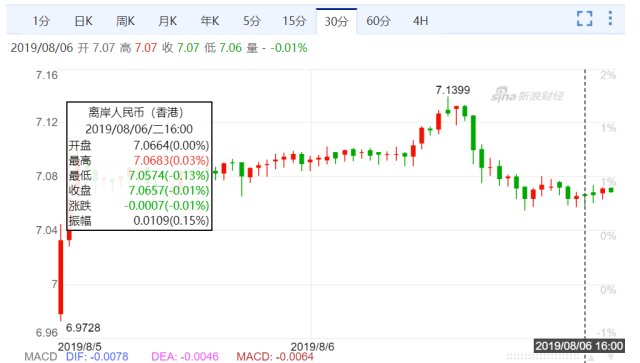Click the MACD indicator name label

click(41, 357)
